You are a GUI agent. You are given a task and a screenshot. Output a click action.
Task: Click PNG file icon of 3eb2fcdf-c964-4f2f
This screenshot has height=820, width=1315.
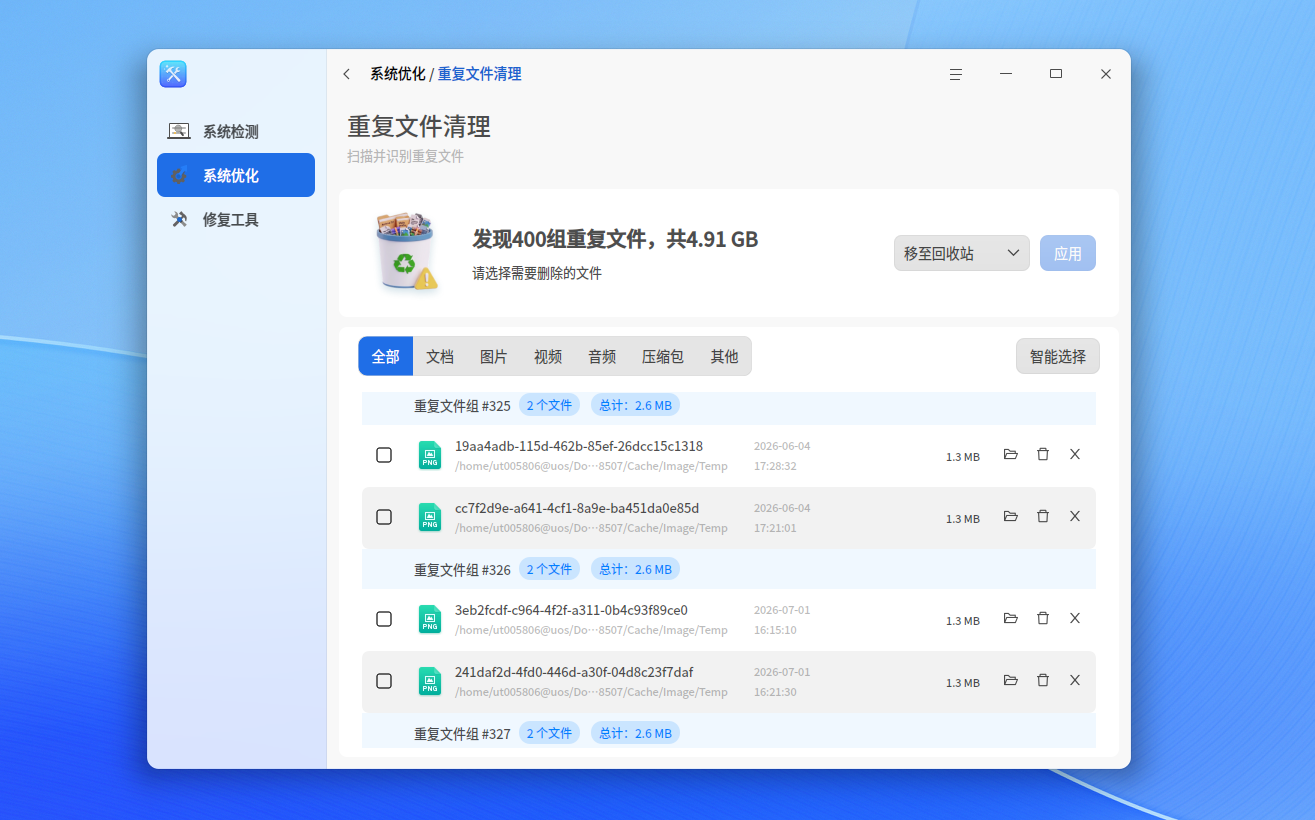pyautogui.click(x=430, y=620)
